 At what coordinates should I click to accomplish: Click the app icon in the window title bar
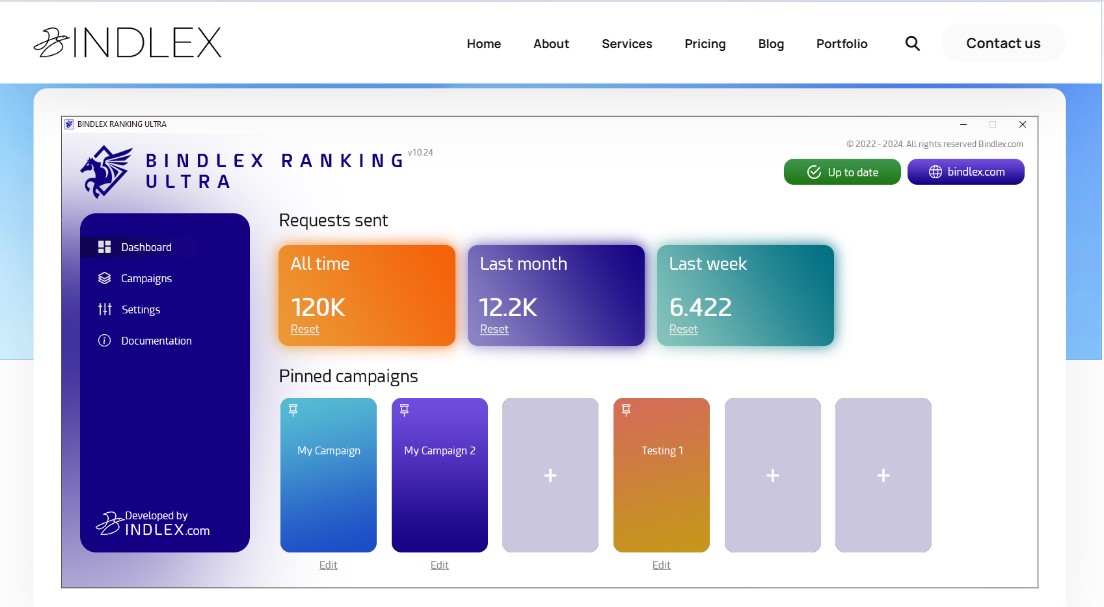point(69,125)
